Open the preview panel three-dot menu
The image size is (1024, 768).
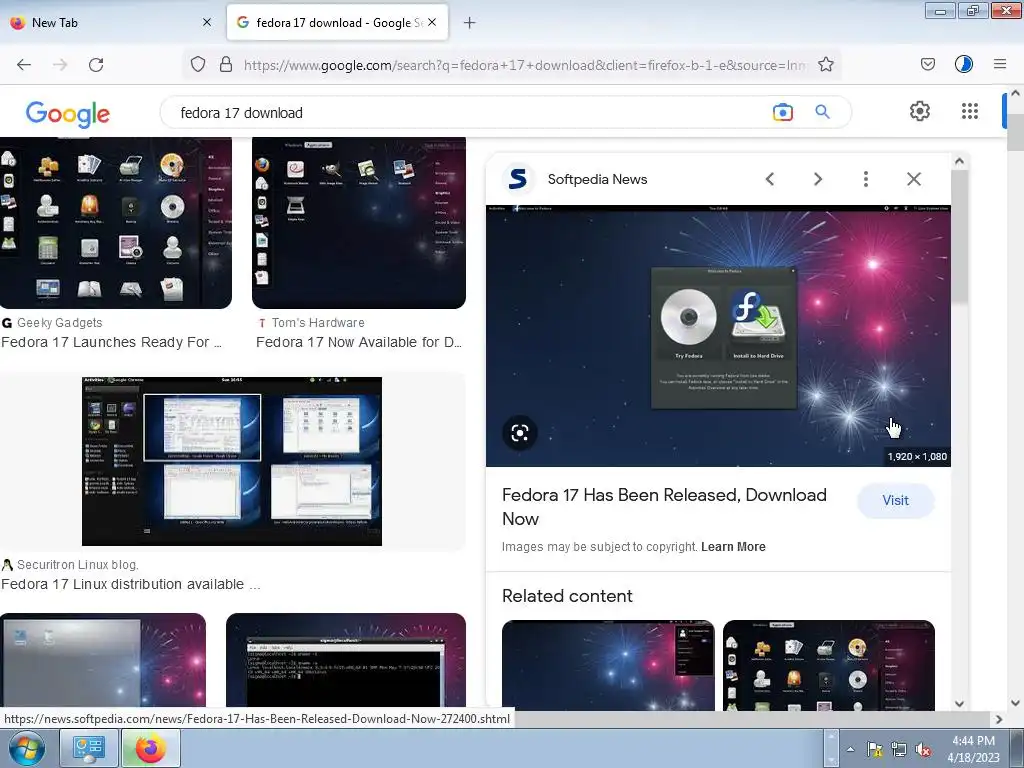tap(866, 179)
